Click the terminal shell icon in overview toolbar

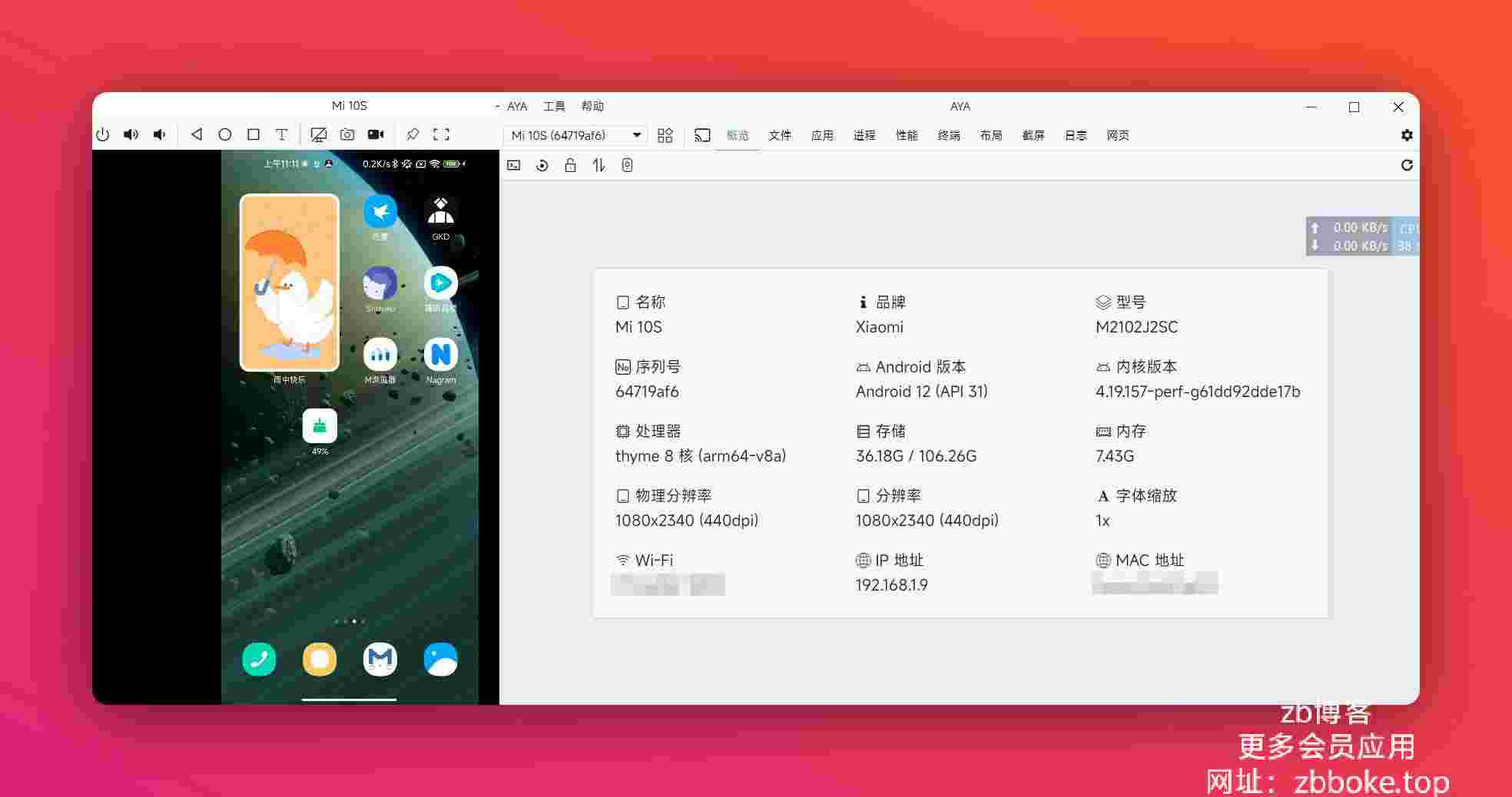pos(514,165)
